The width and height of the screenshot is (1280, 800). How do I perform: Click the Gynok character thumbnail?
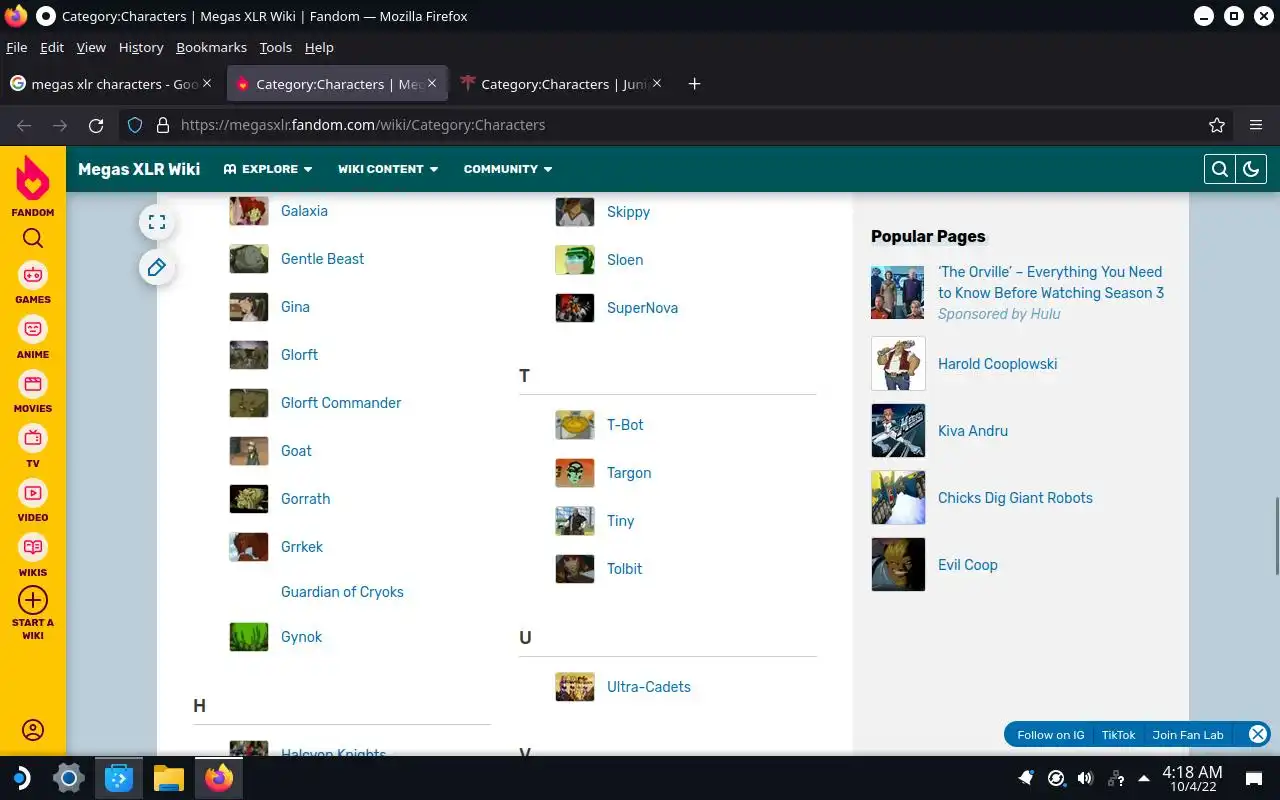coord(249,637)
